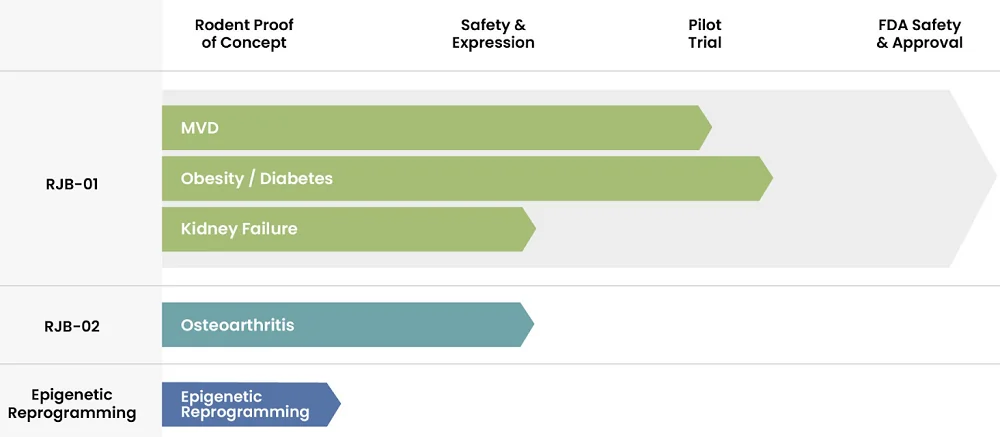Click the Osteoarthritis bar's arrow tip
Image resolution: width=1000 pixels, height=437 pixels.
528,325
